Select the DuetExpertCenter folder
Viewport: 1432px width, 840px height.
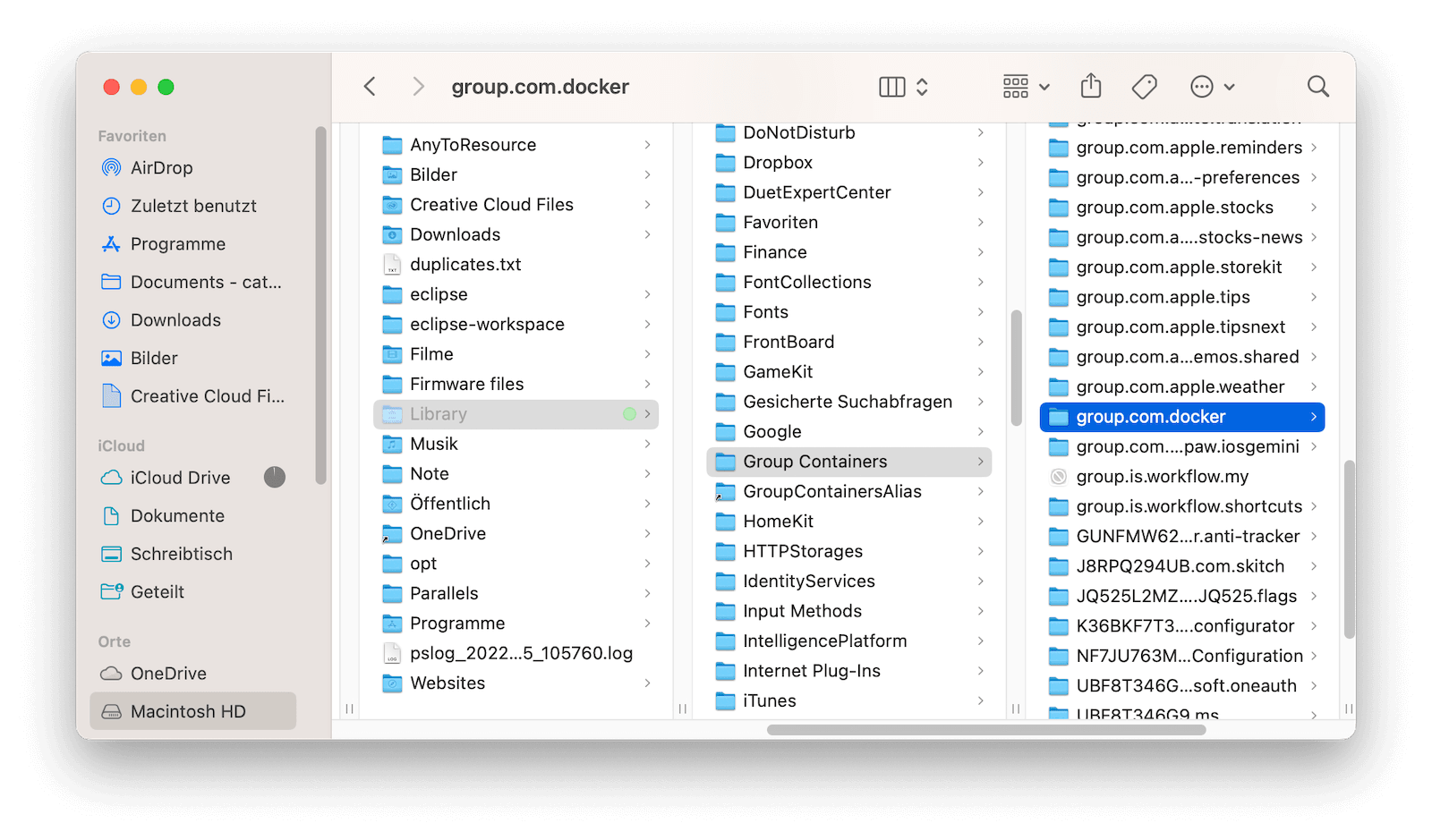click(x=848, y=192)
